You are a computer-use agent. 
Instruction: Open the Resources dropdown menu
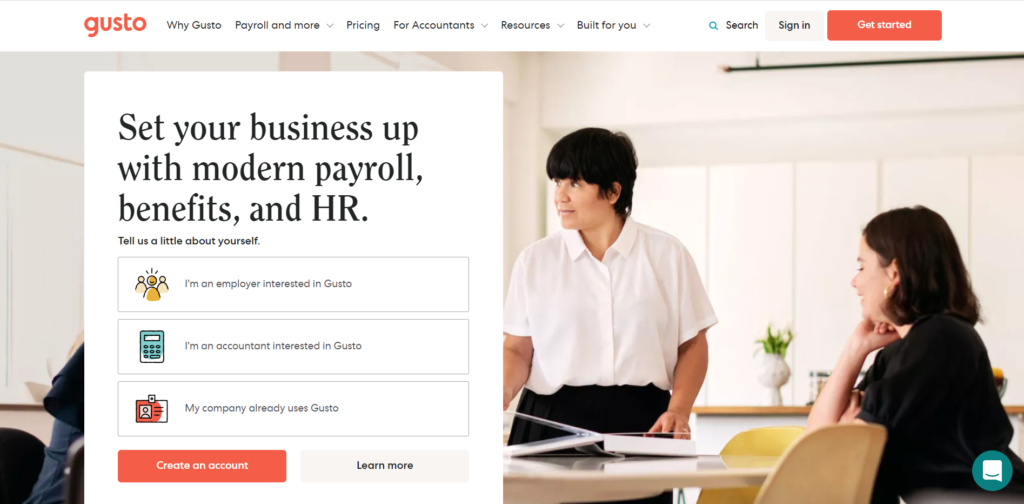coord(532,25)
